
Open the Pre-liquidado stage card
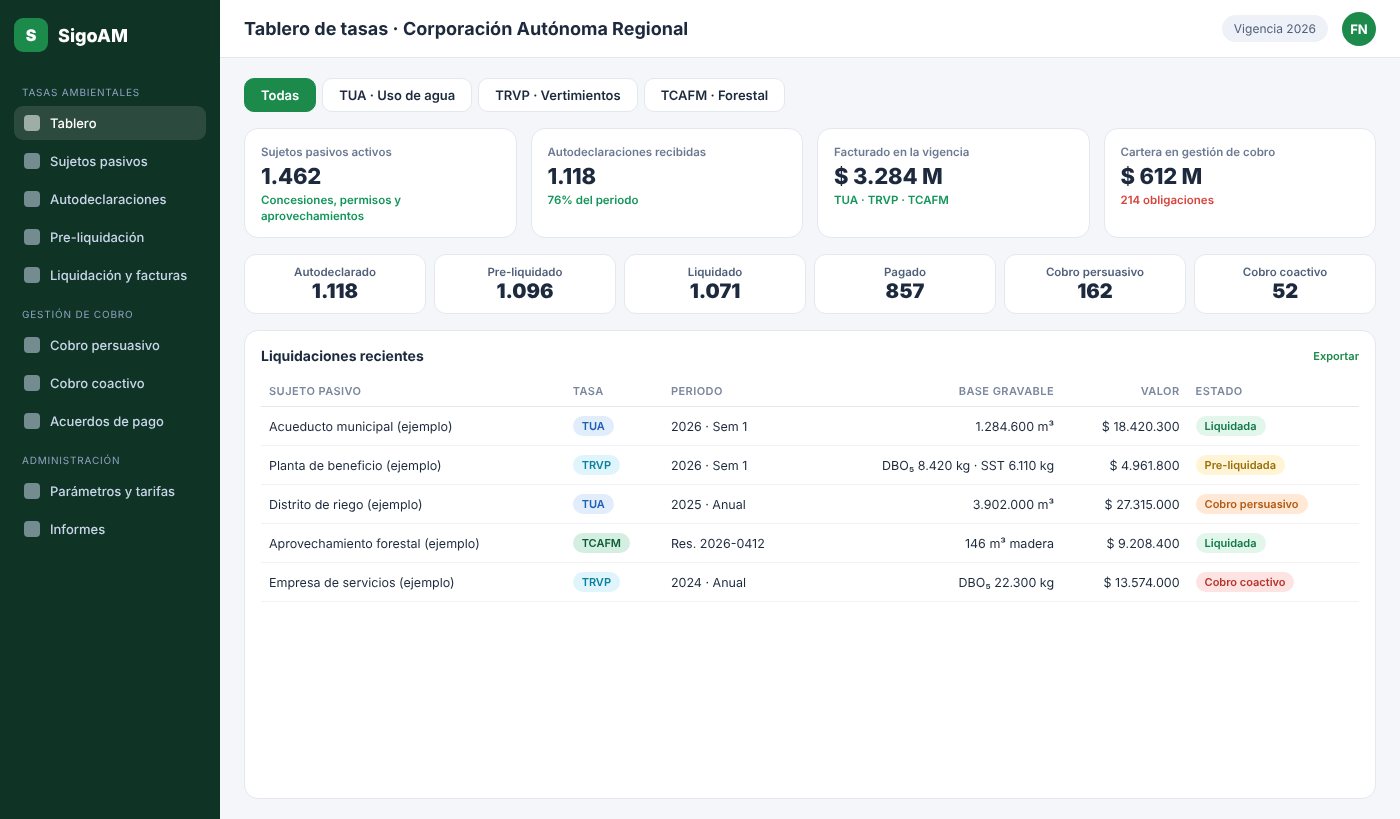tap(525, 284)
